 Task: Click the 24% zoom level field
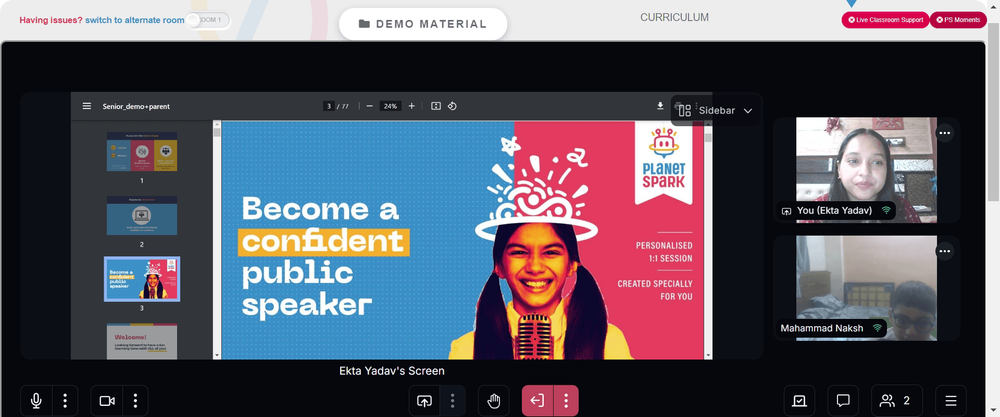point(390,106)
